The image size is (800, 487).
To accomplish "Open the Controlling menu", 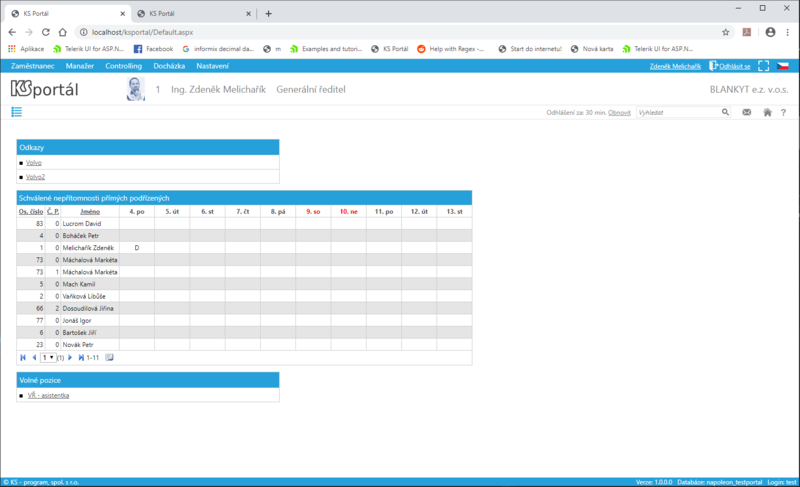I will 123,66.
